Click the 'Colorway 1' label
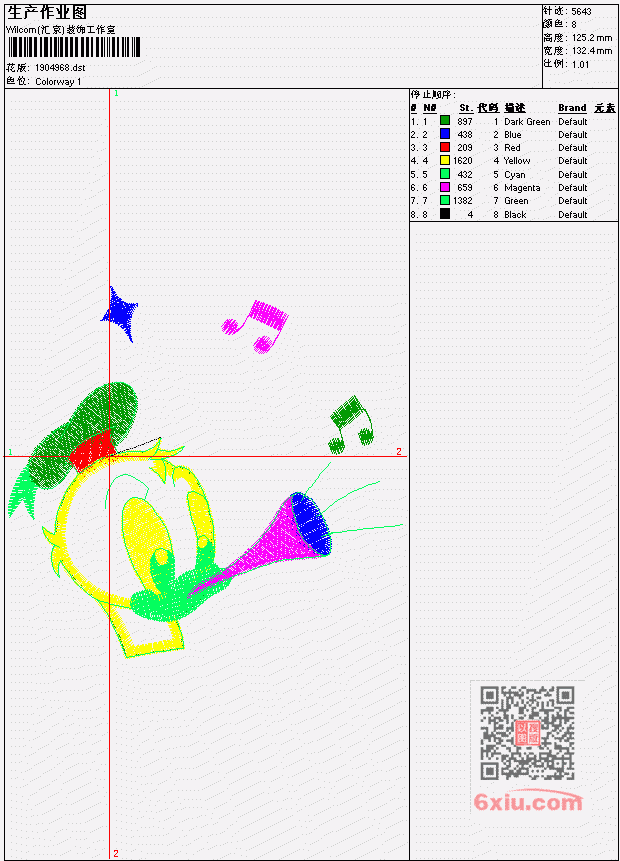 click(58, 82)
